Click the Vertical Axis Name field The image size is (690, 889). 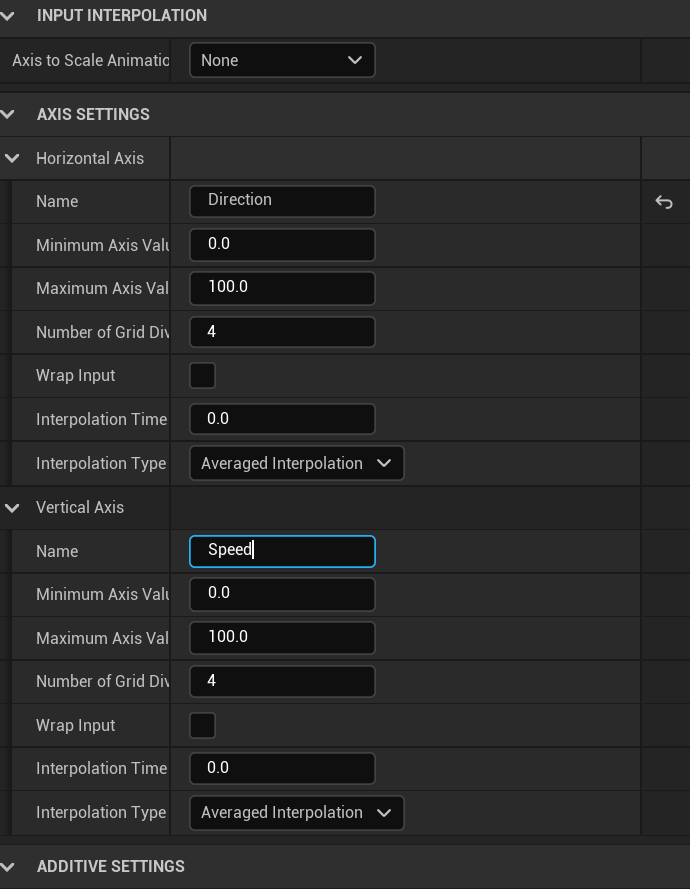282,551
